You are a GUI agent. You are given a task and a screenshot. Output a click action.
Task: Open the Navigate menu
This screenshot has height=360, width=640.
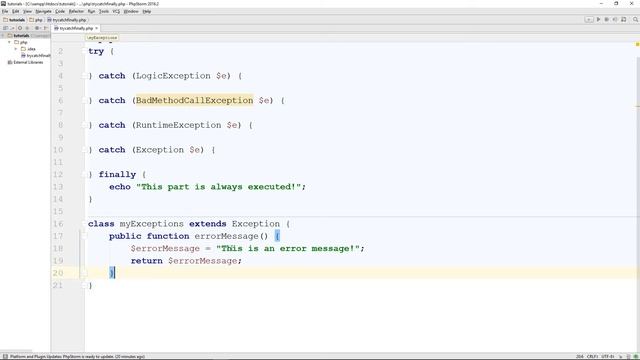pos(43,11)
